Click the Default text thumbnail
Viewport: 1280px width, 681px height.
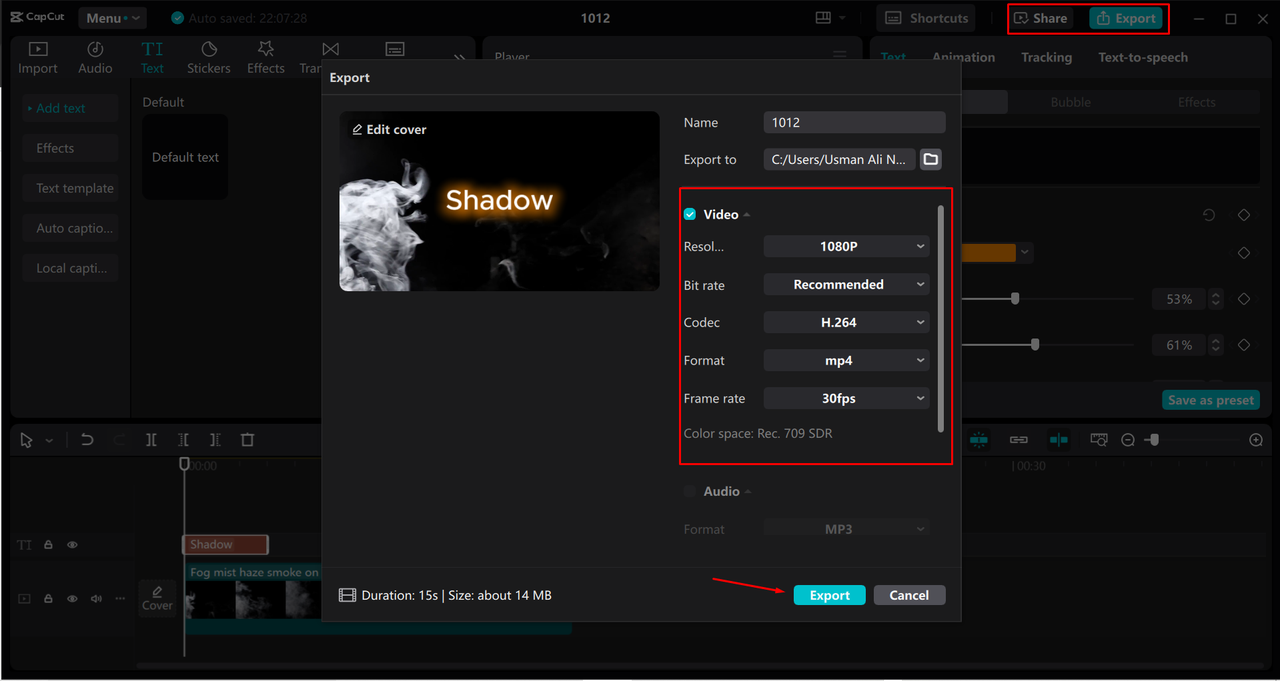click(x=185, y=157)
